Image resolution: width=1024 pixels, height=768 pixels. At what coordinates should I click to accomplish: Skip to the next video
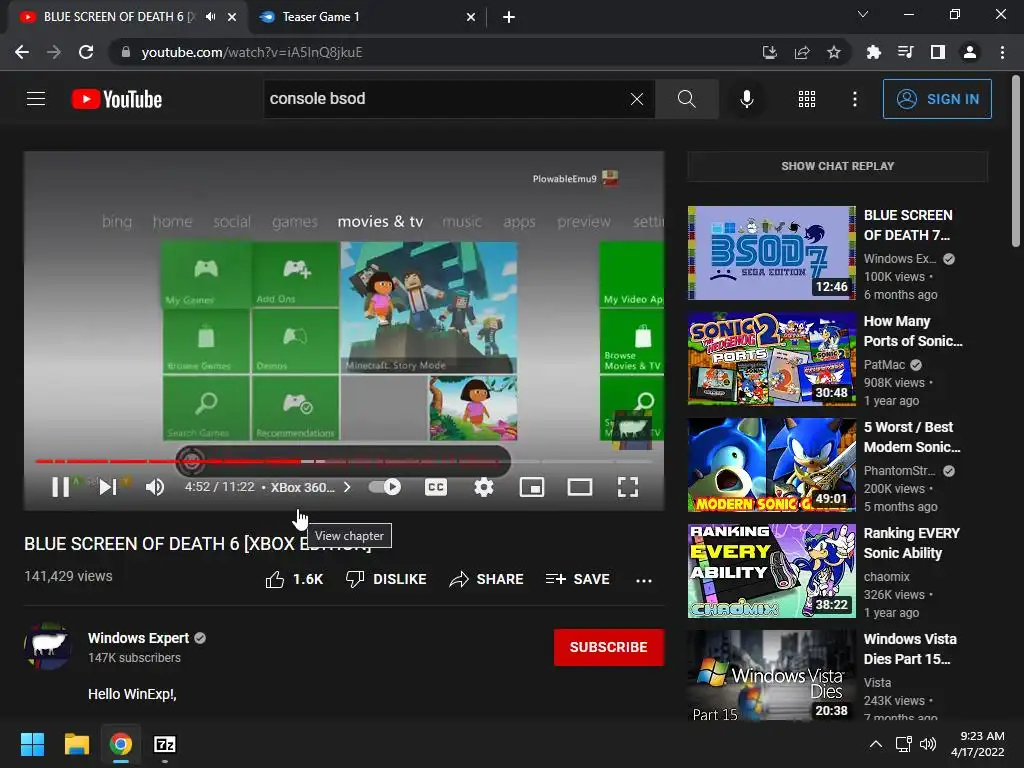pos(108,487)
